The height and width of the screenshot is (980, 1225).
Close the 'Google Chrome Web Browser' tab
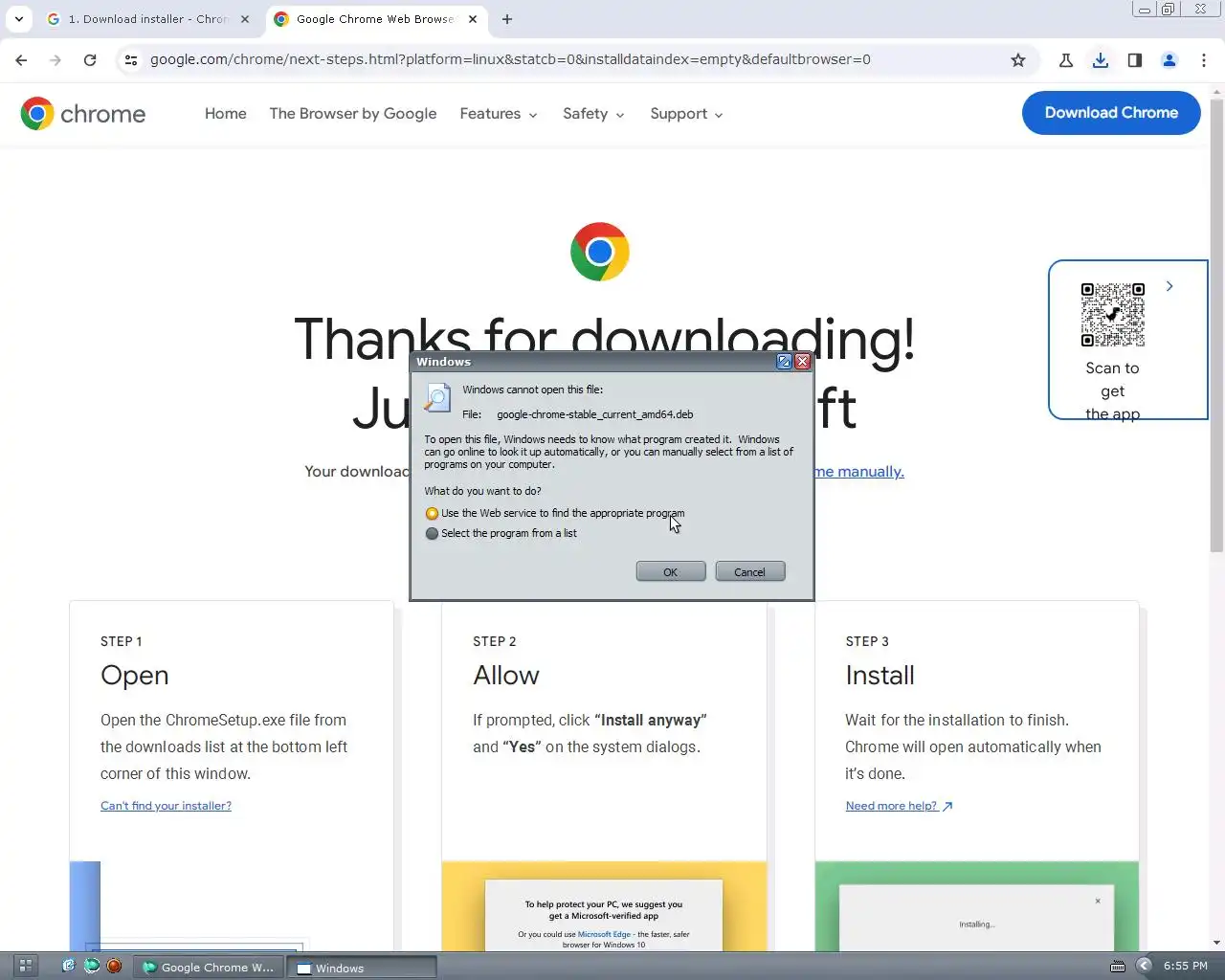(x=473, y=19)
